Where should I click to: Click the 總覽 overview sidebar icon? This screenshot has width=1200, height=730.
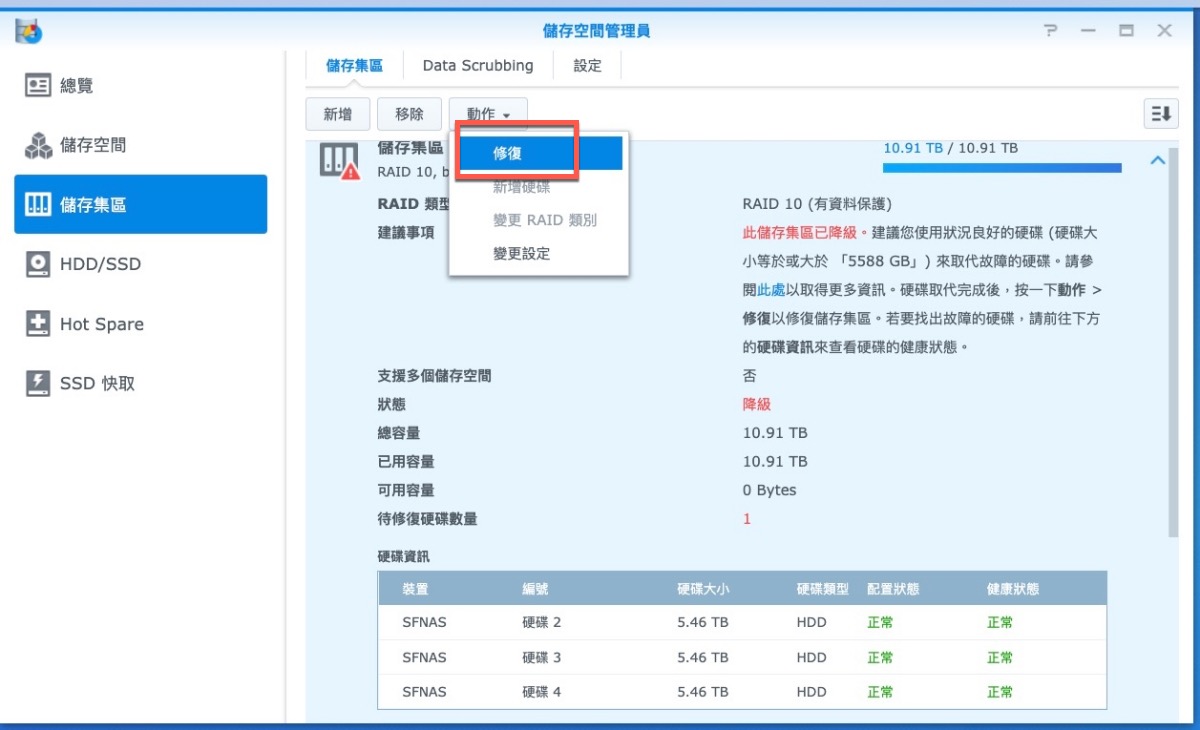pos(38,86)
